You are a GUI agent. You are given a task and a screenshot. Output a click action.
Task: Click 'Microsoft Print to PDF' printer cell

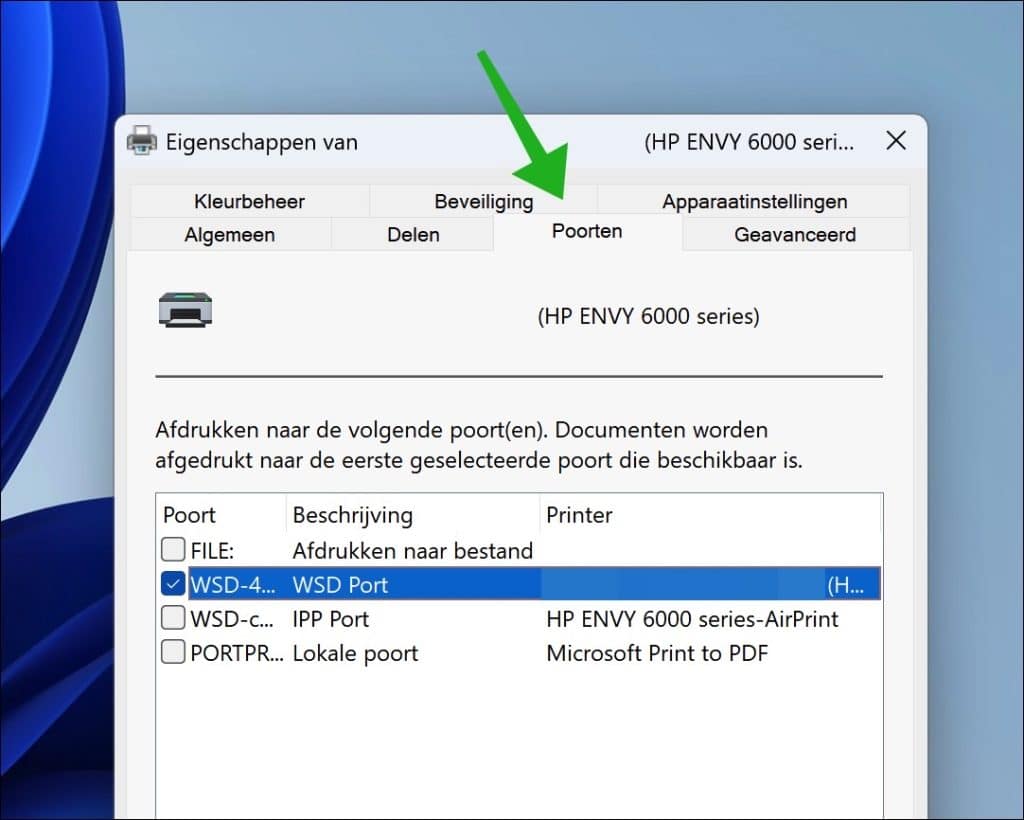point(657,654)
